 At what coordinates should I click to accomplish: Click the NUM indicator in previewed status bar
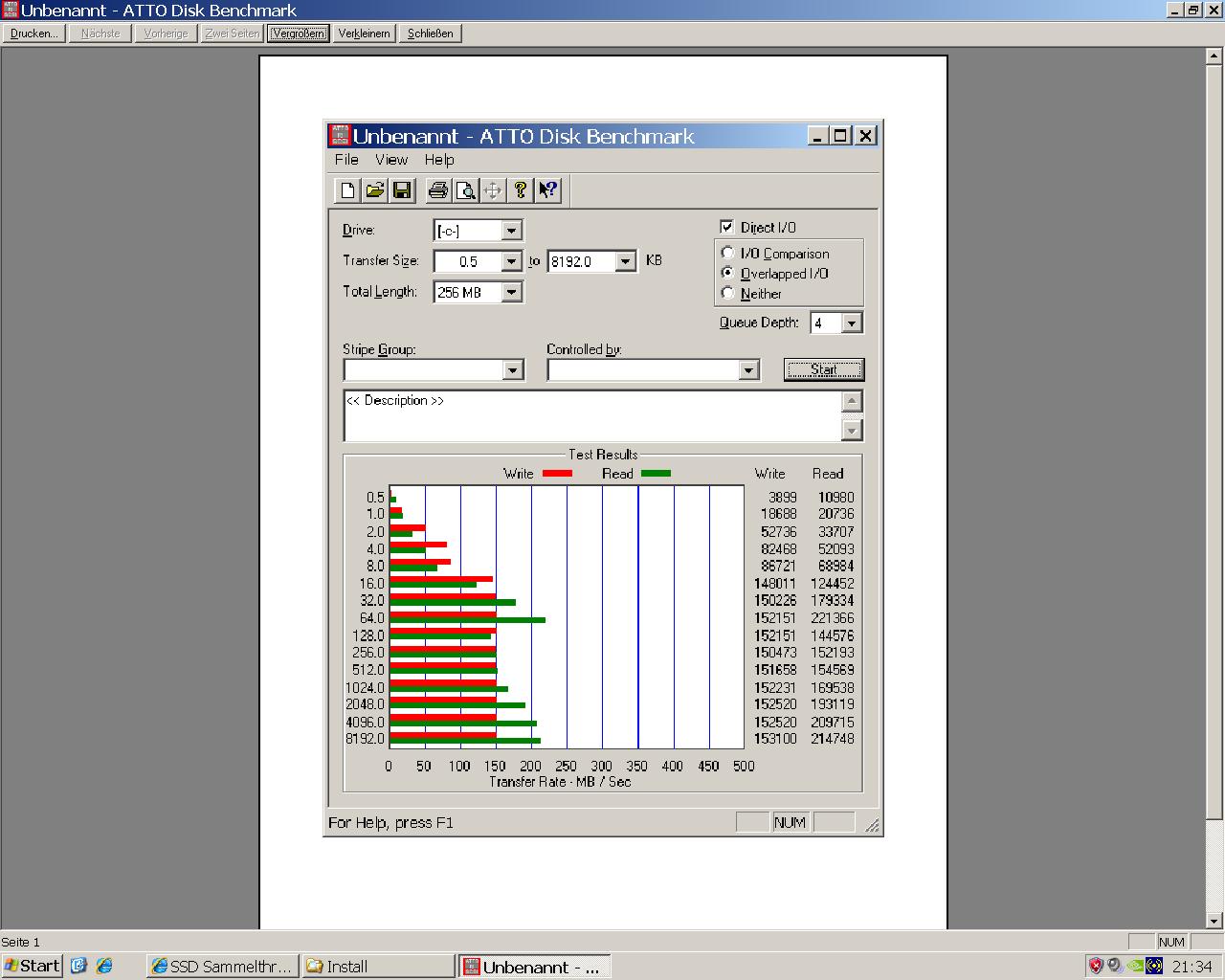coord(790,822)
